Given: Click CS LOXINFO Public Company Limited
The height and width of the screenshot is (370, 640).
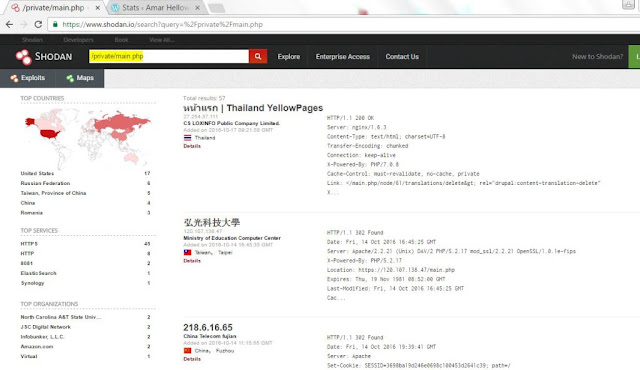Looking at the screenshot, I should pos(231,123).
